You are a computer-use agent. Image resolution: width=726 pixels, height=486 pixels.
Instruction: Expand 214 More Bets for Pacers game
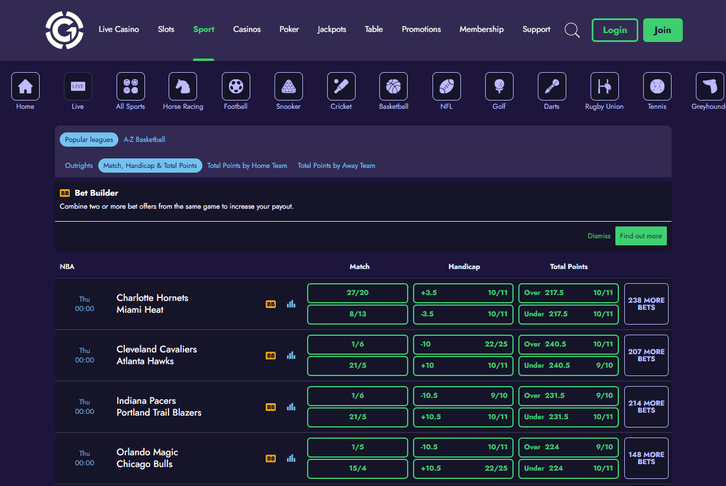click(x=646, y=406)
